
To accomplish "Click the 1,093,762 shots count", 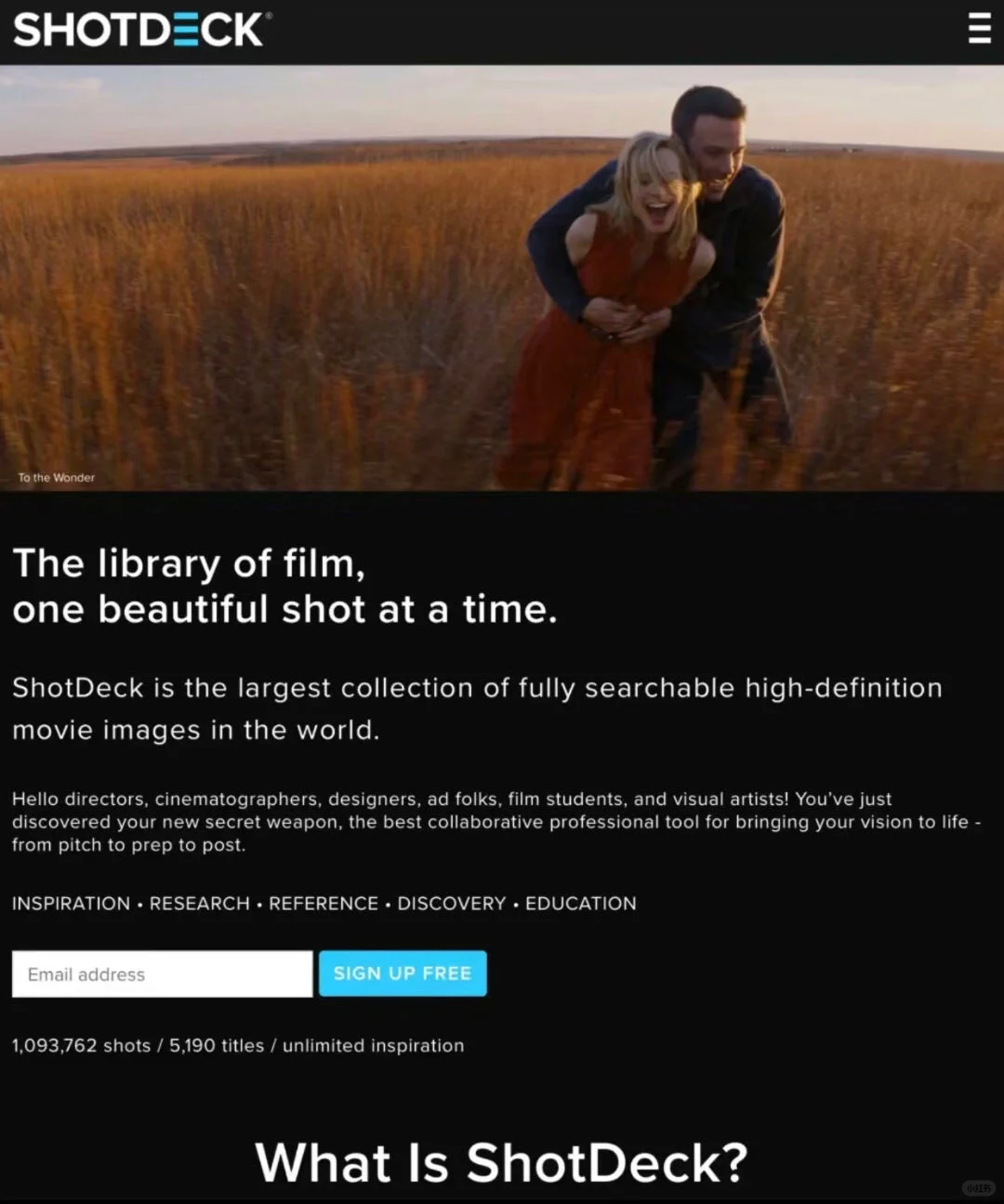I will (x=82, y=1046).
